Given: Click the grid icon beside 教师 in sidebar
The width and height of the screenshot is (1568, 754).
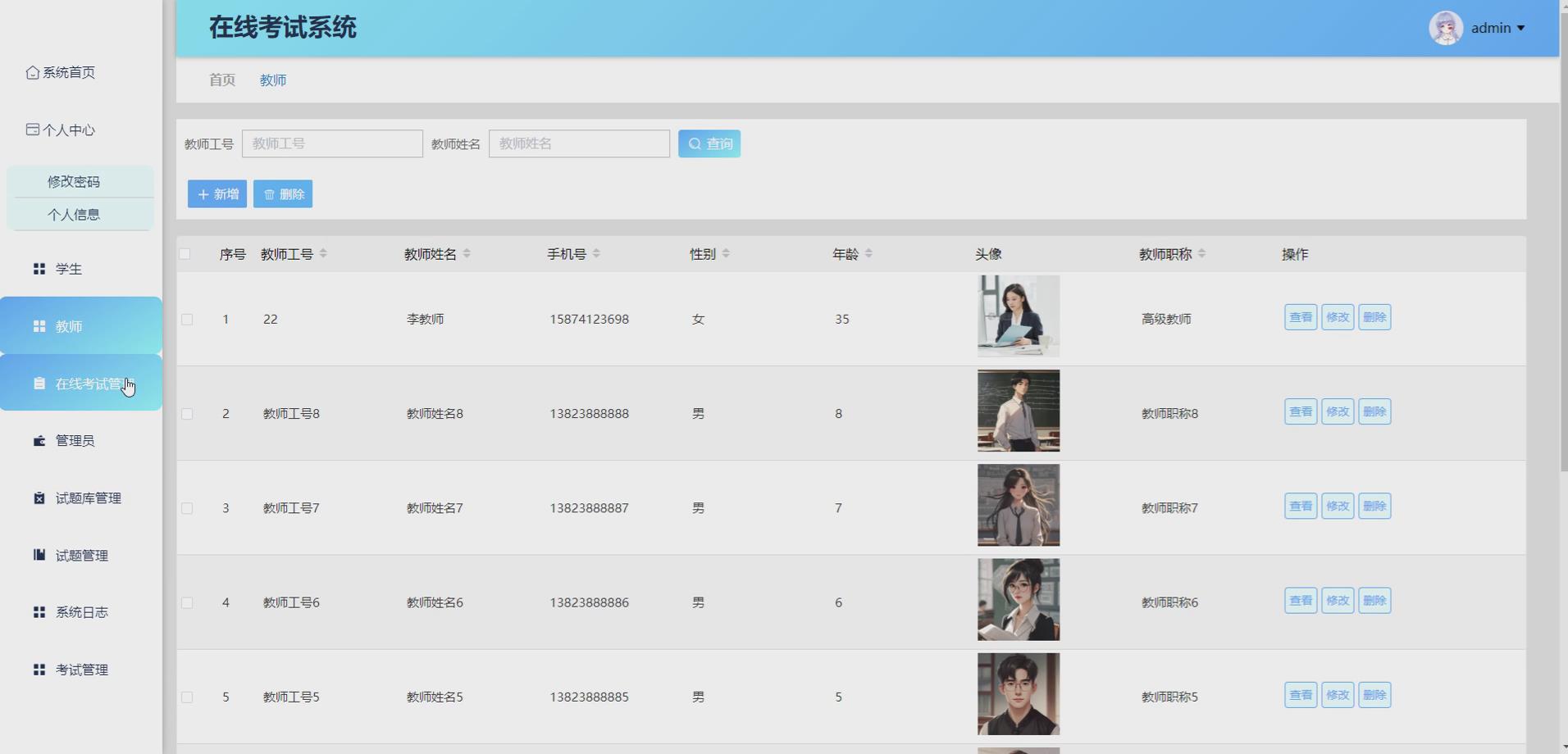Looking at the screenshot, I should tap(39, 326).
